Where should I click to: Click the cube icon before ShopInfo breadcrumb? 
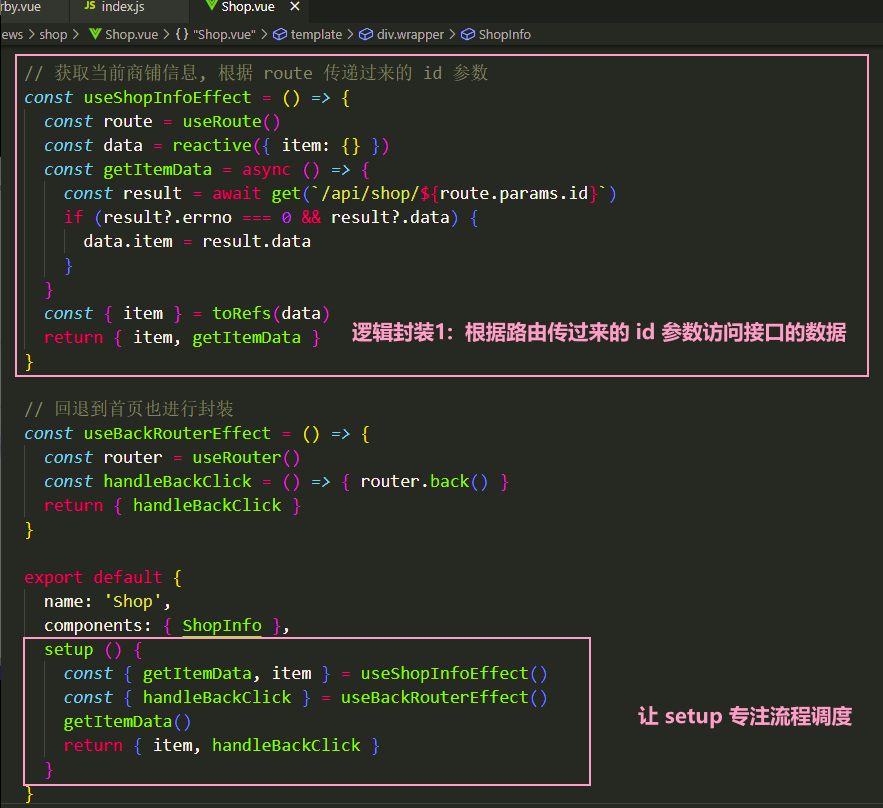[x=468, y=35]
